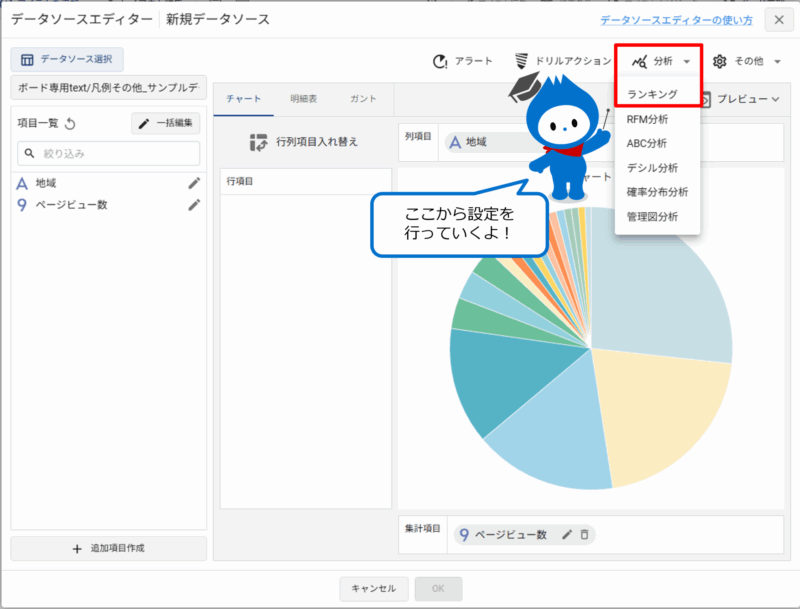The width and height of the screenshot is (800, 609).
Task: Click the キャンセル button
Action: click(374, 589)
